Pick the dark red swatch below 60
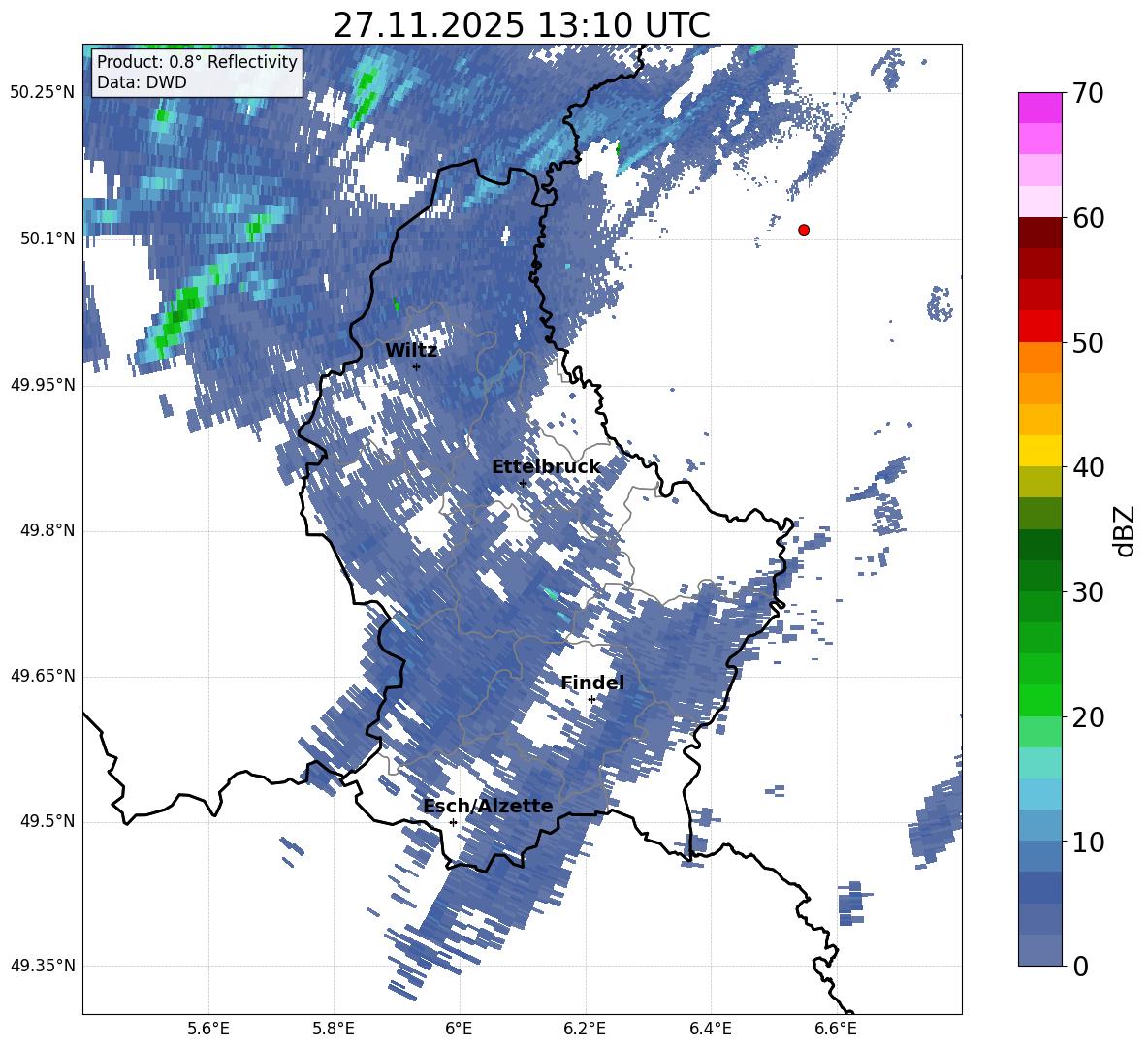1148x1048 pixels. 1039,234
